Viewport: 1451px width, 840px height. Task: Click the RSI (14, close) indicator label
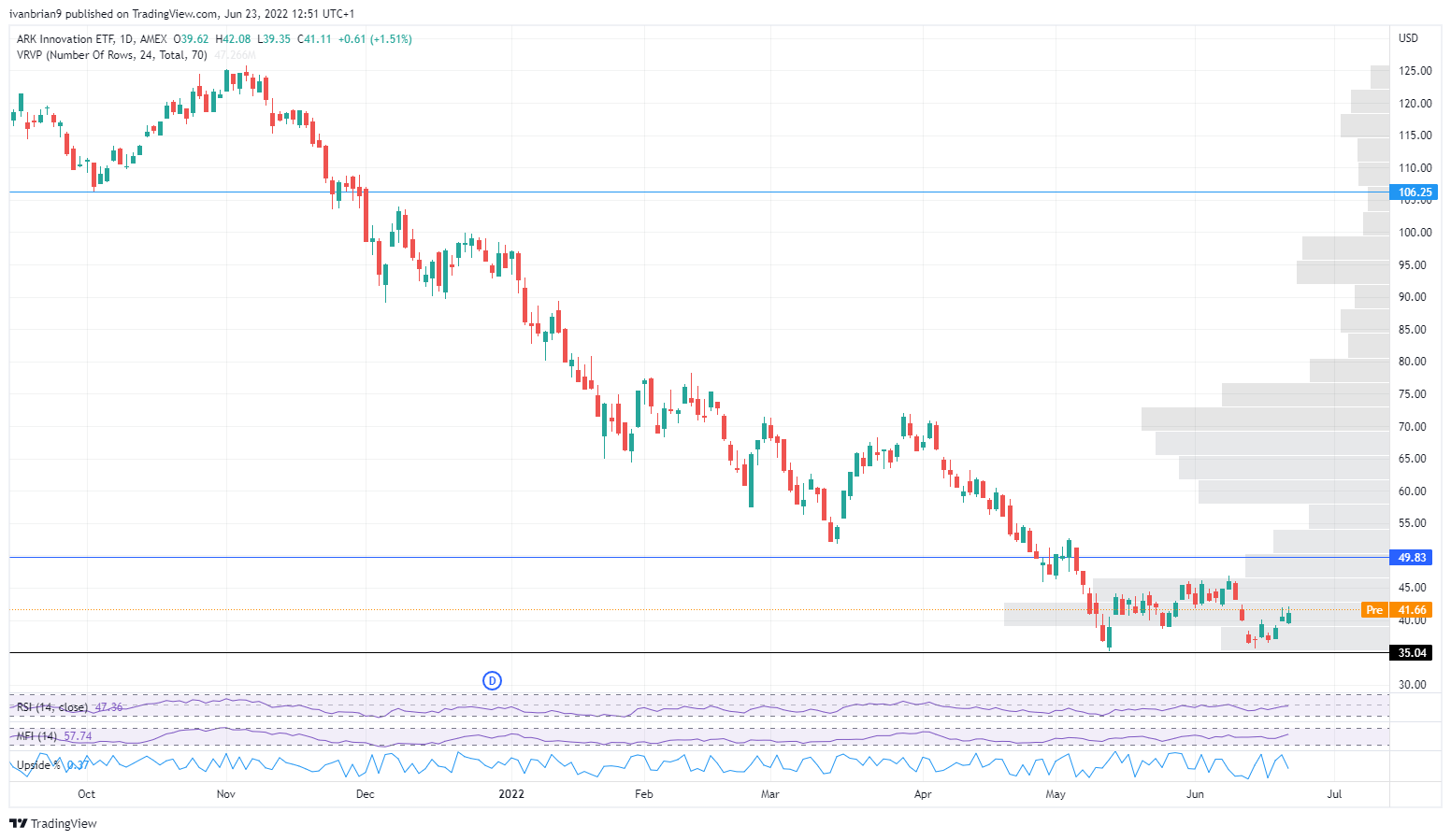pyautogui.click(x=52, y=707)
